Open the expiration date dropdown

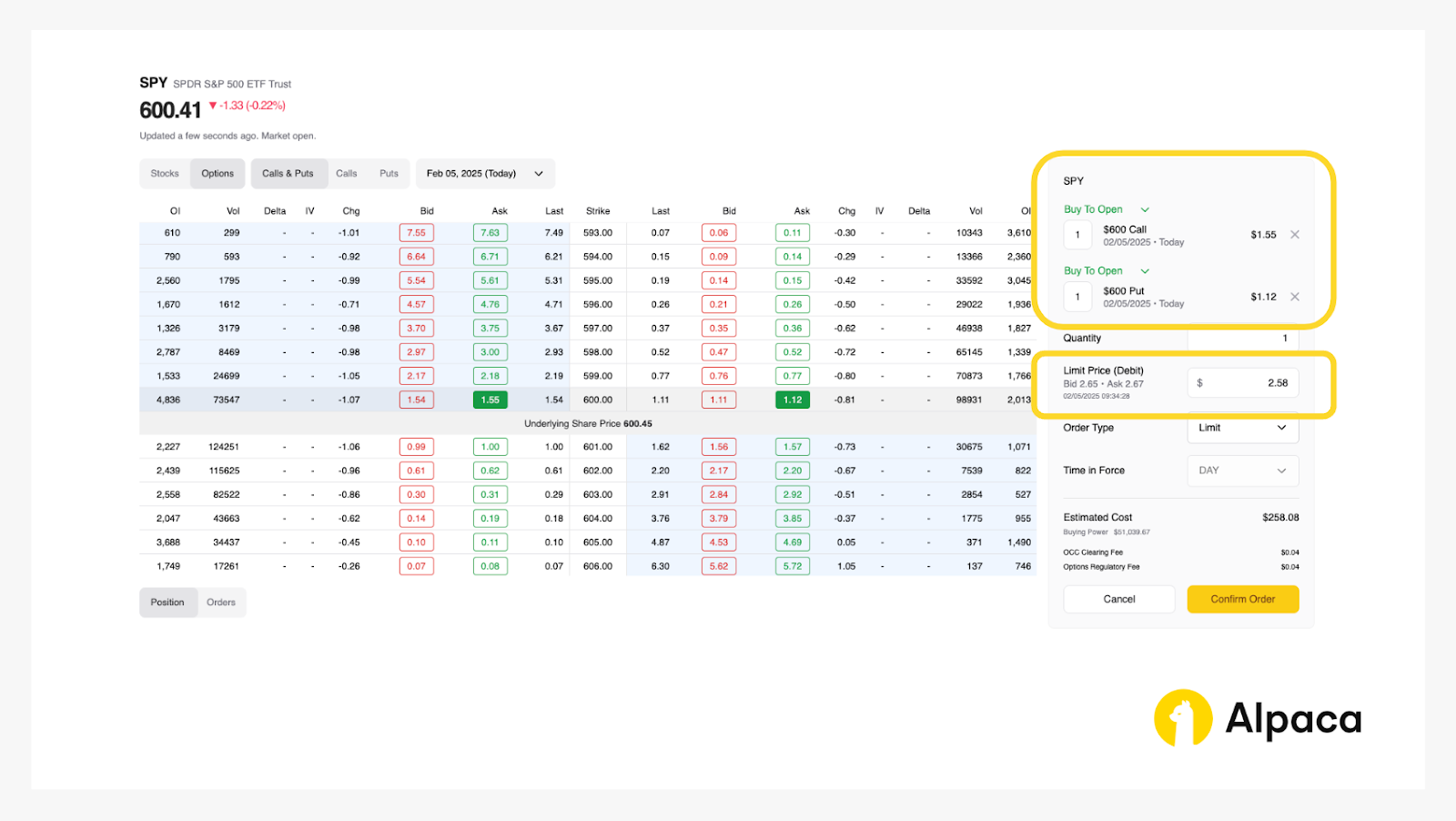485,174
